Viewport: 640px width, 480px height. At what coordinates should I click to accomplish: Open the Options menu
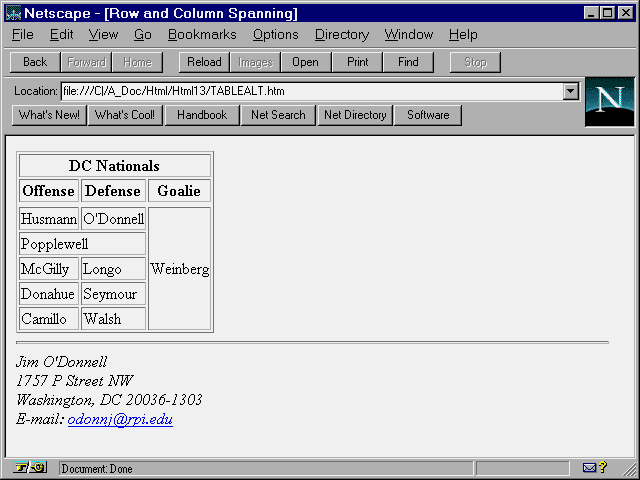point(275,34)
